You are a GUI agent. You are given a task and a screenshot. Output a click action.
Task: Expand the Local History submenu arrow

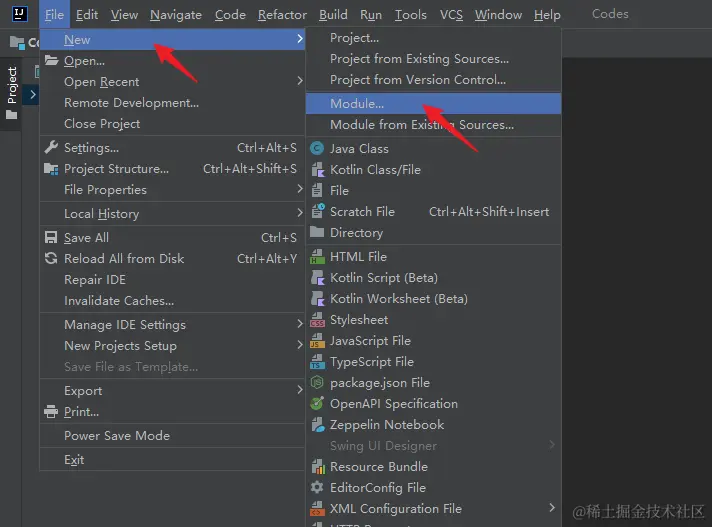[299, 212]
